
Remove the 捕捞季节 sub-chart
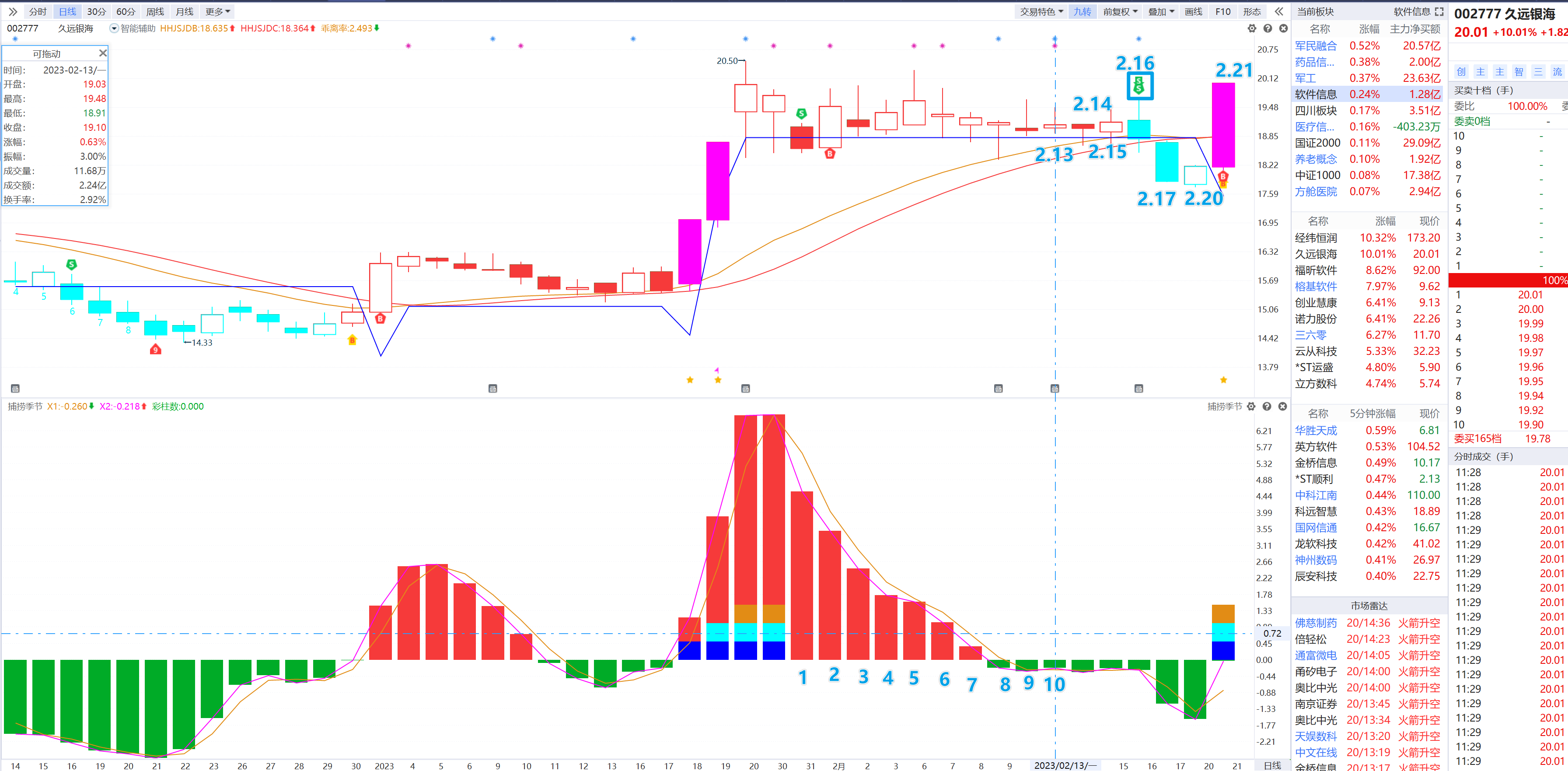coord(1282,406)
